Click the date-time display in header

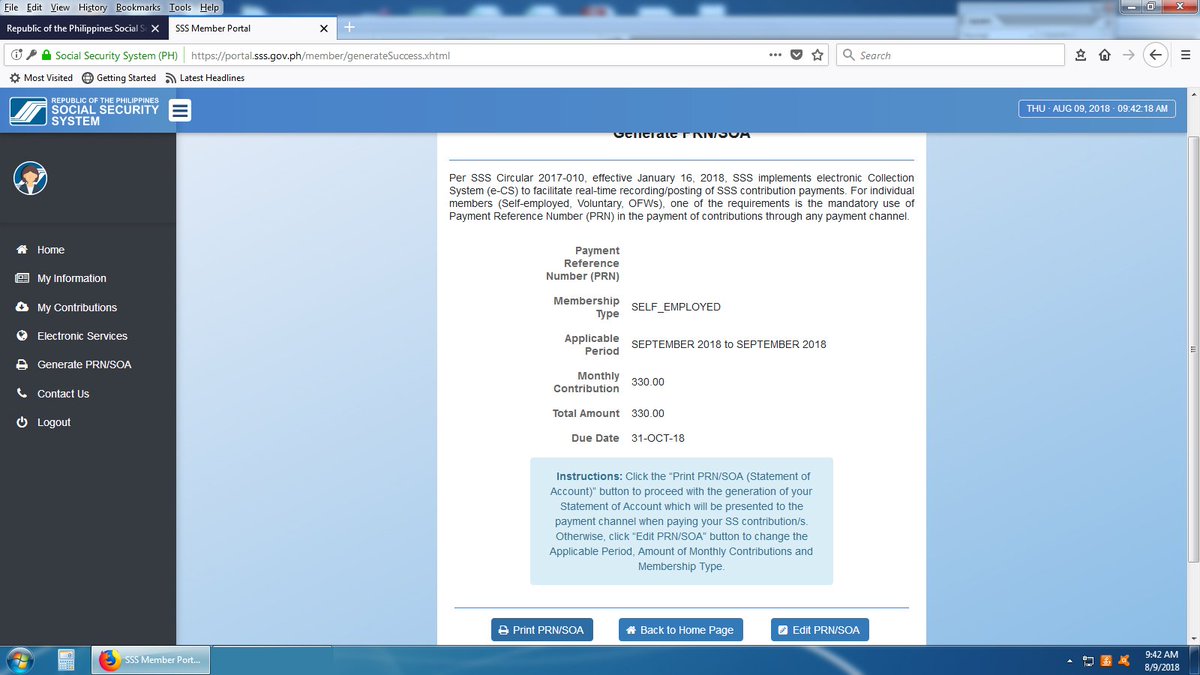pyautogui.click(x=1097, y=108)
